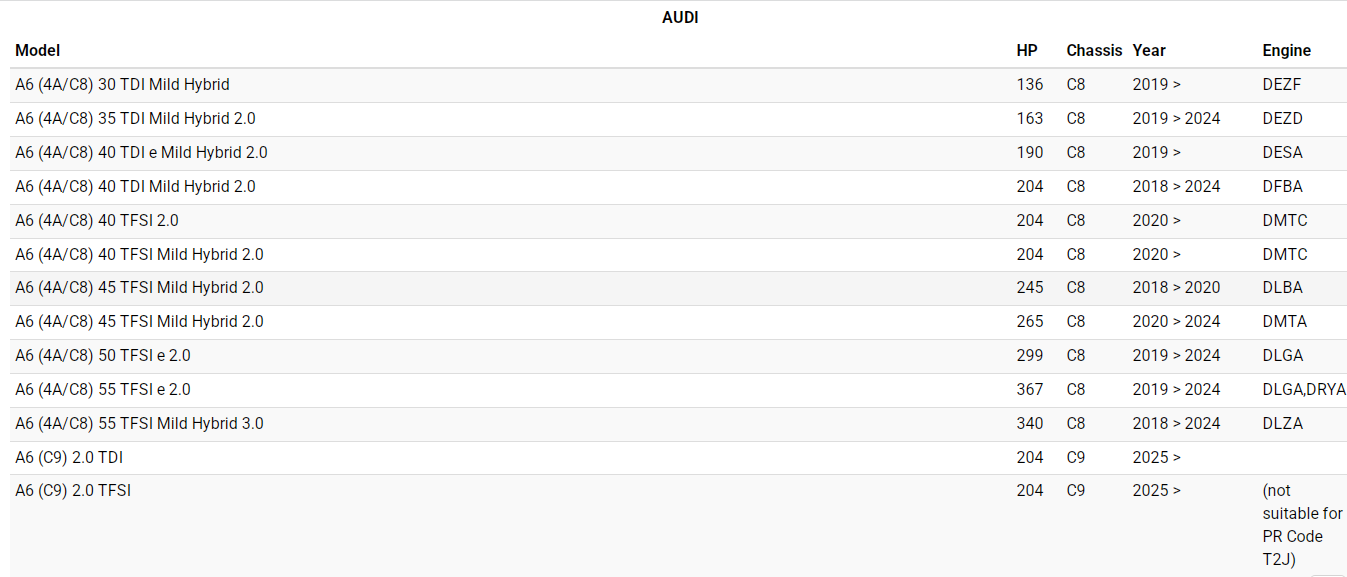The height and width of the screenshot is (577, 1347).
Task: Select the A6 35 TDI Mild Hybrid 2.0 row
Action: tap(135, 119)
